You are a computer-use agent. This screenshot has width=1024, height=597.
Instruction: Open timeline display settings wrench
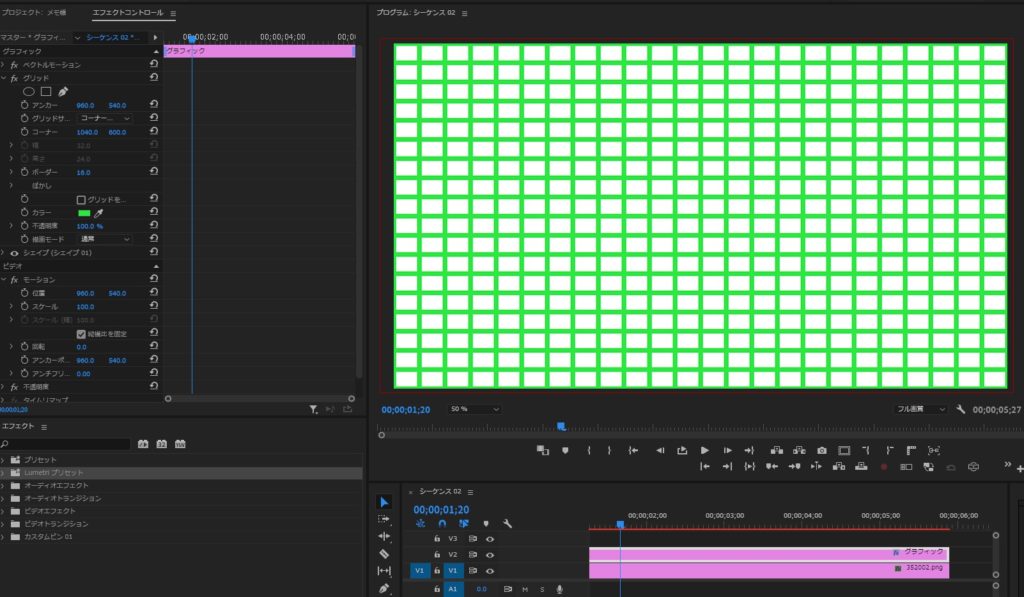(x=507, y=524)
